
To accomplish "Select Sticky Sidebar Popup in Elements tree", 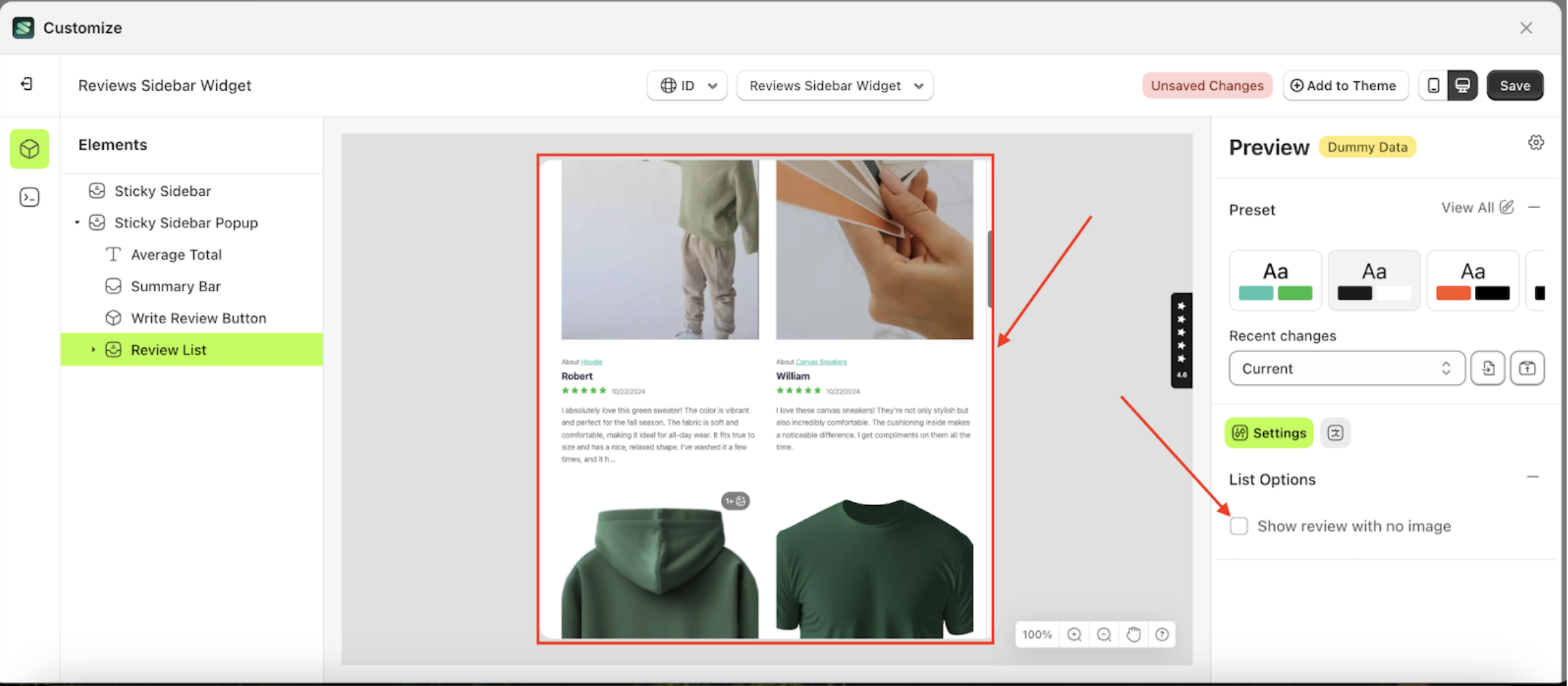I will click(x=186, y=222).
